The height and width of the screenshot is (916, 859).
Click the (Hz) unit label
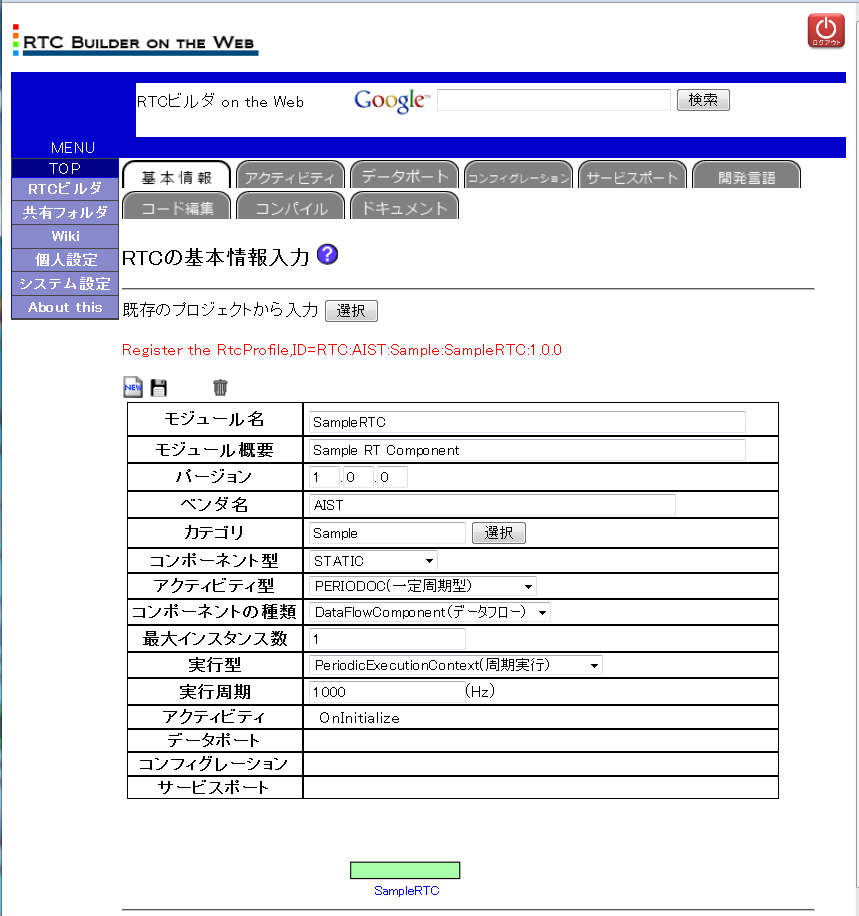480,691
